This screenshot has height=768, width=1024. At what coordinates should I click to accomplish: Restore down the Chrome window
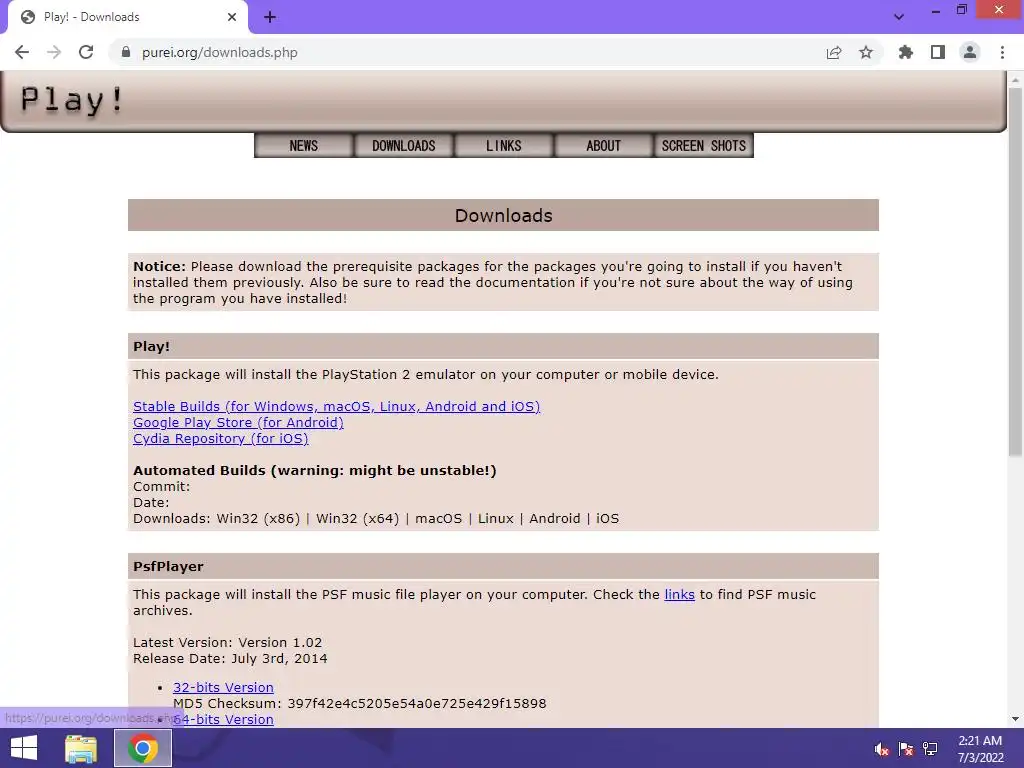coord(961,10)
